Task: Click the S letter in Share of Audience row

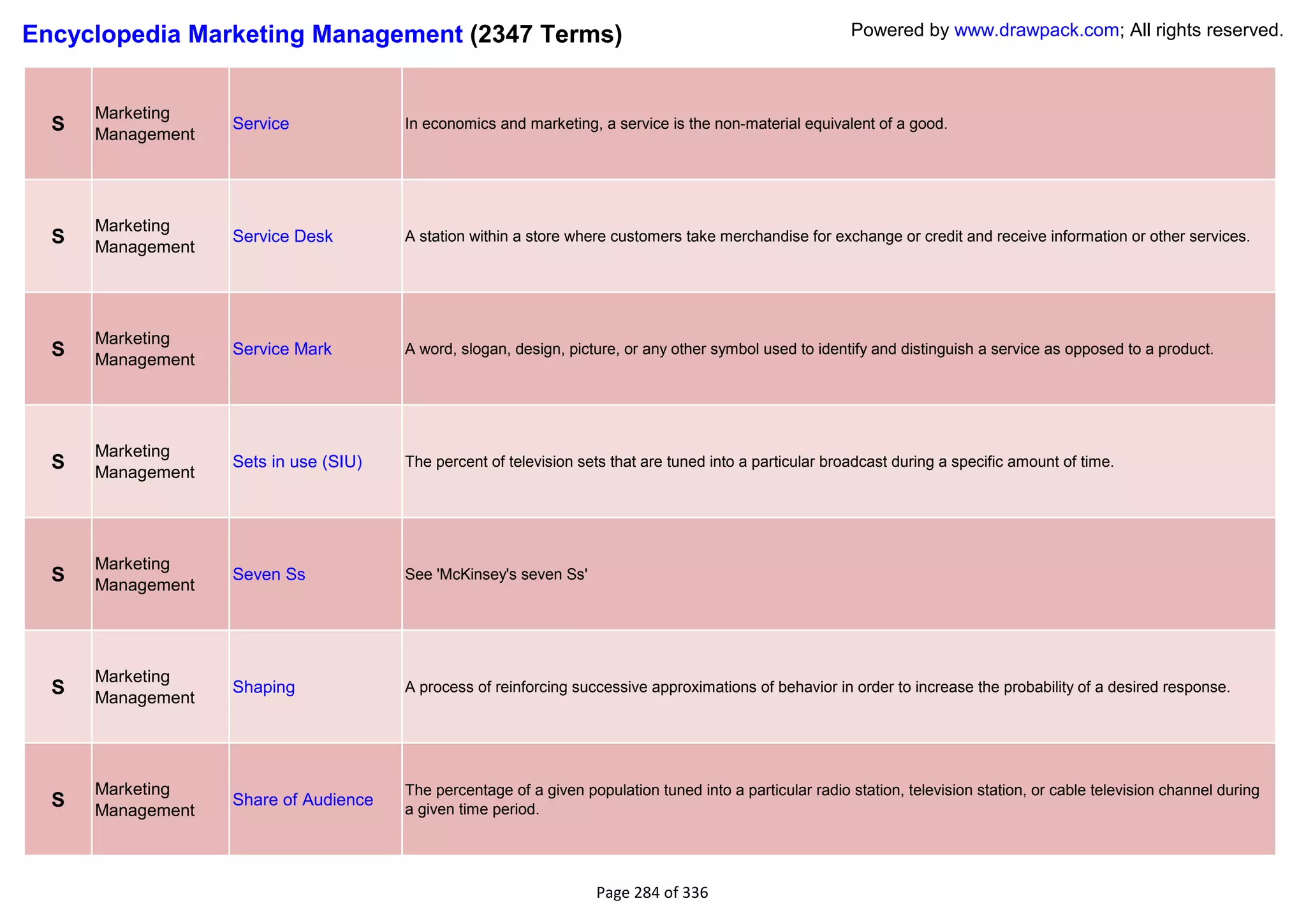Action: 58,800
